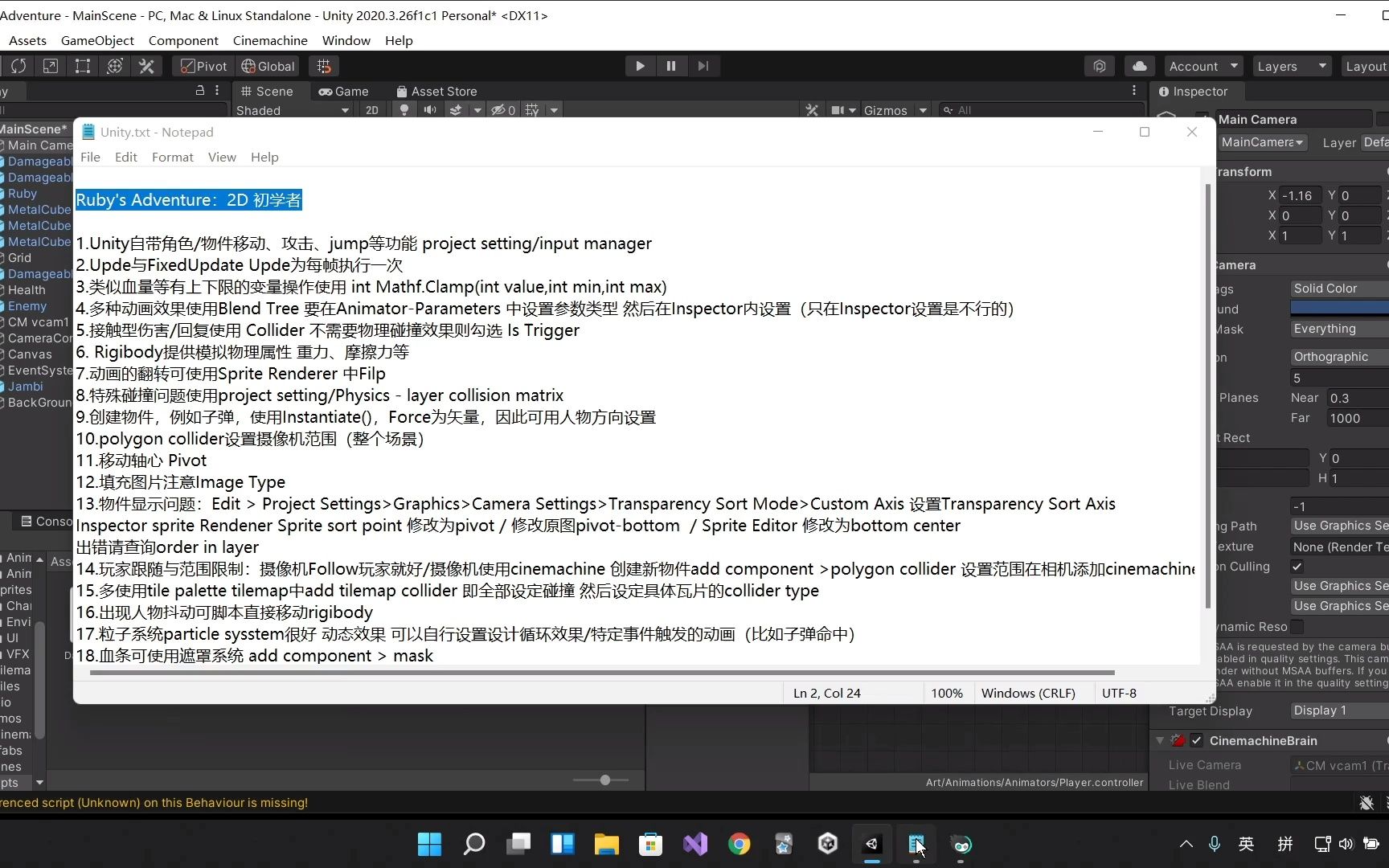This screenshot has width=1389, height=868.
Task: Select Jambi in the Hierarchy
Action: (x=26, y=387)
